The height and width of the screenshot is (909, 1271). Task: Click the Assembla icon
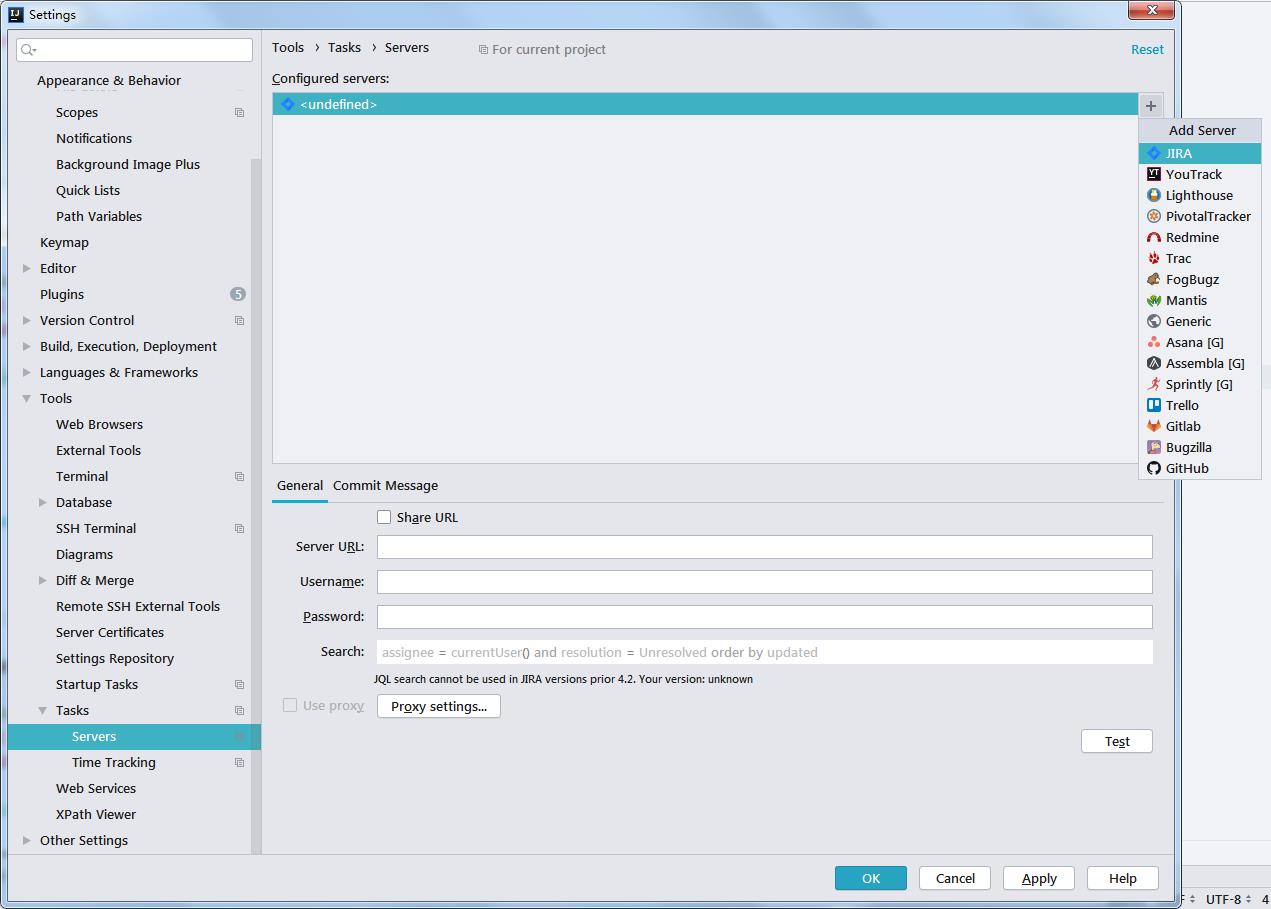click(1154, 363)
